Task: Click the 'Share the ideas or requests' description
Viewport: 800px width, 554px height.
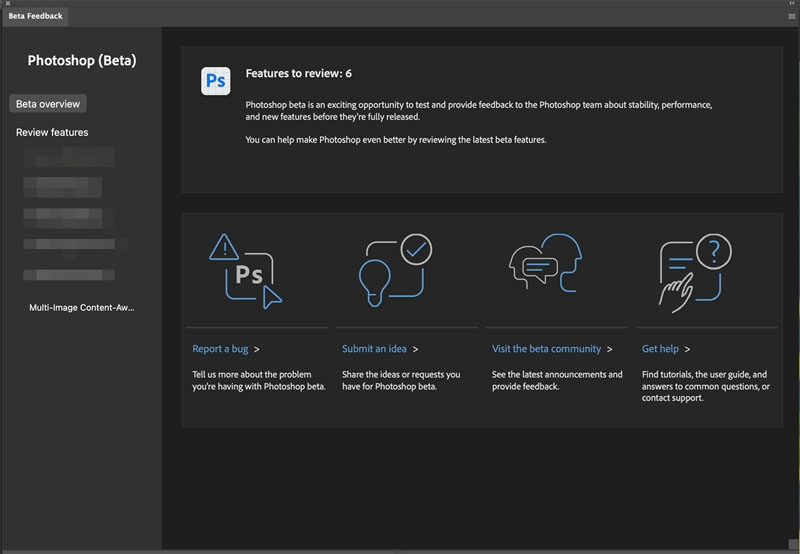Action: click(x=401, y=381)
